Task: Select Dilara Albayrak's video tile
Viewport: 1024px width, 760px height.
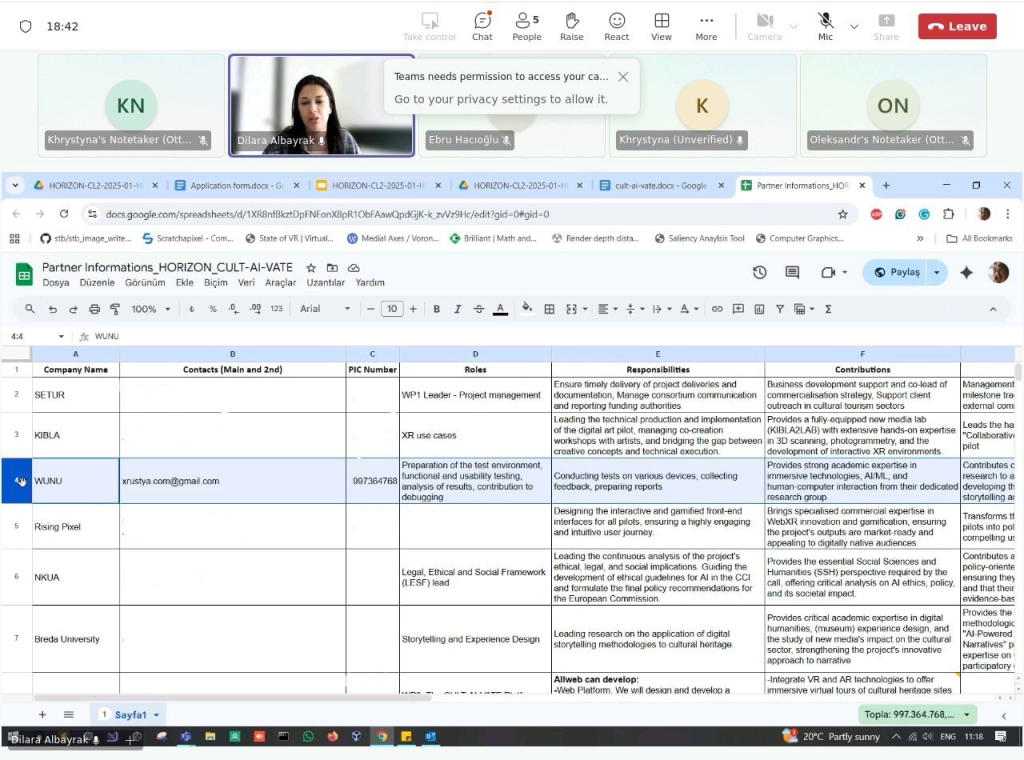Action: (321, 106)
